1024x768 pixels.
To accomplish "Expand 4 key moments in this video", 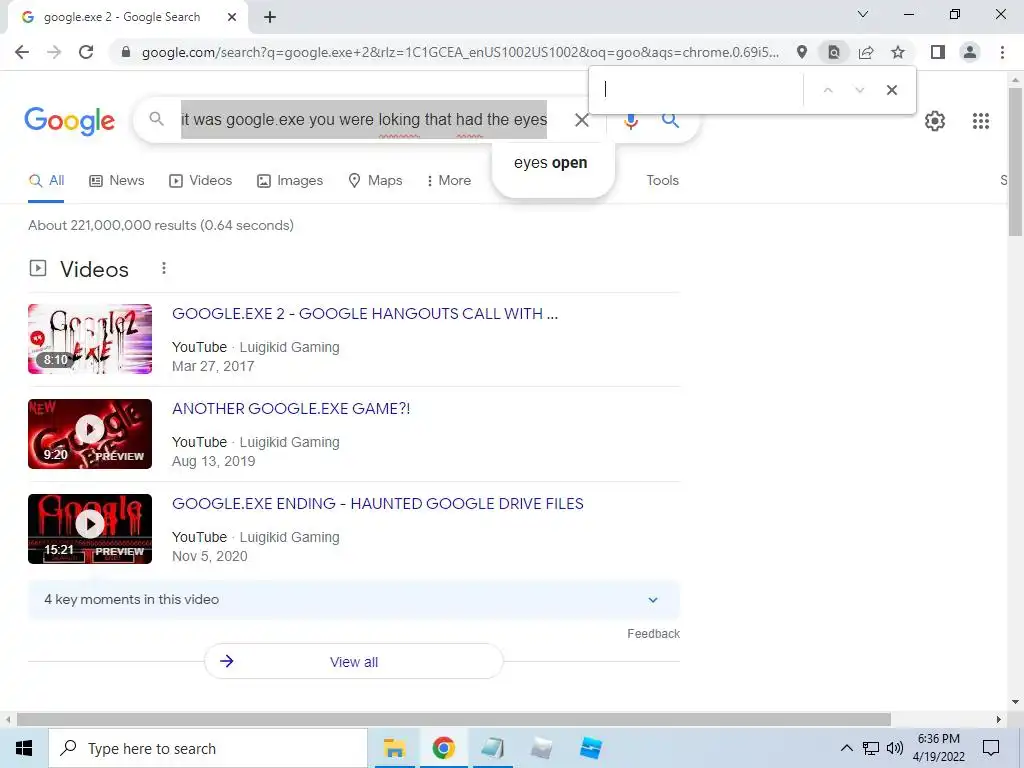I will point(354,600).
